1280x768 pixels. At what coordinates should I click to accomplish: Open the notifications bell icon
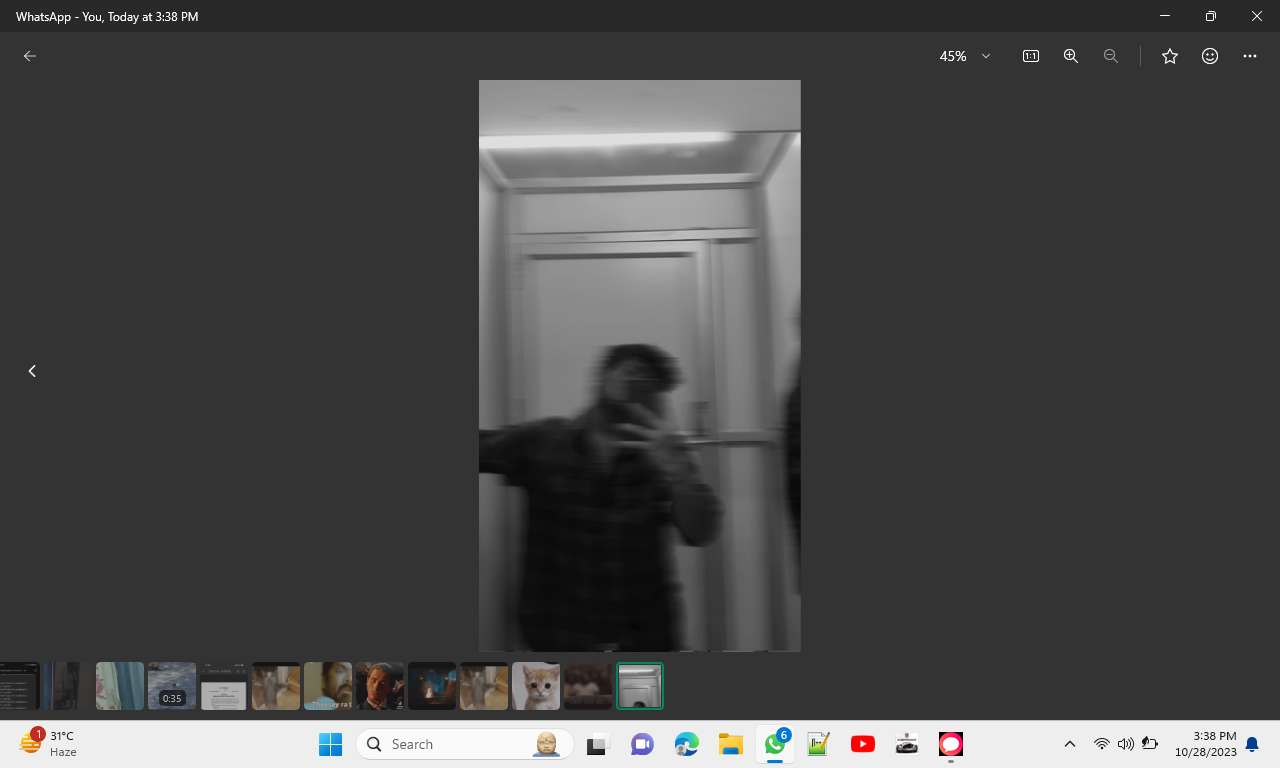(1252, 744)
